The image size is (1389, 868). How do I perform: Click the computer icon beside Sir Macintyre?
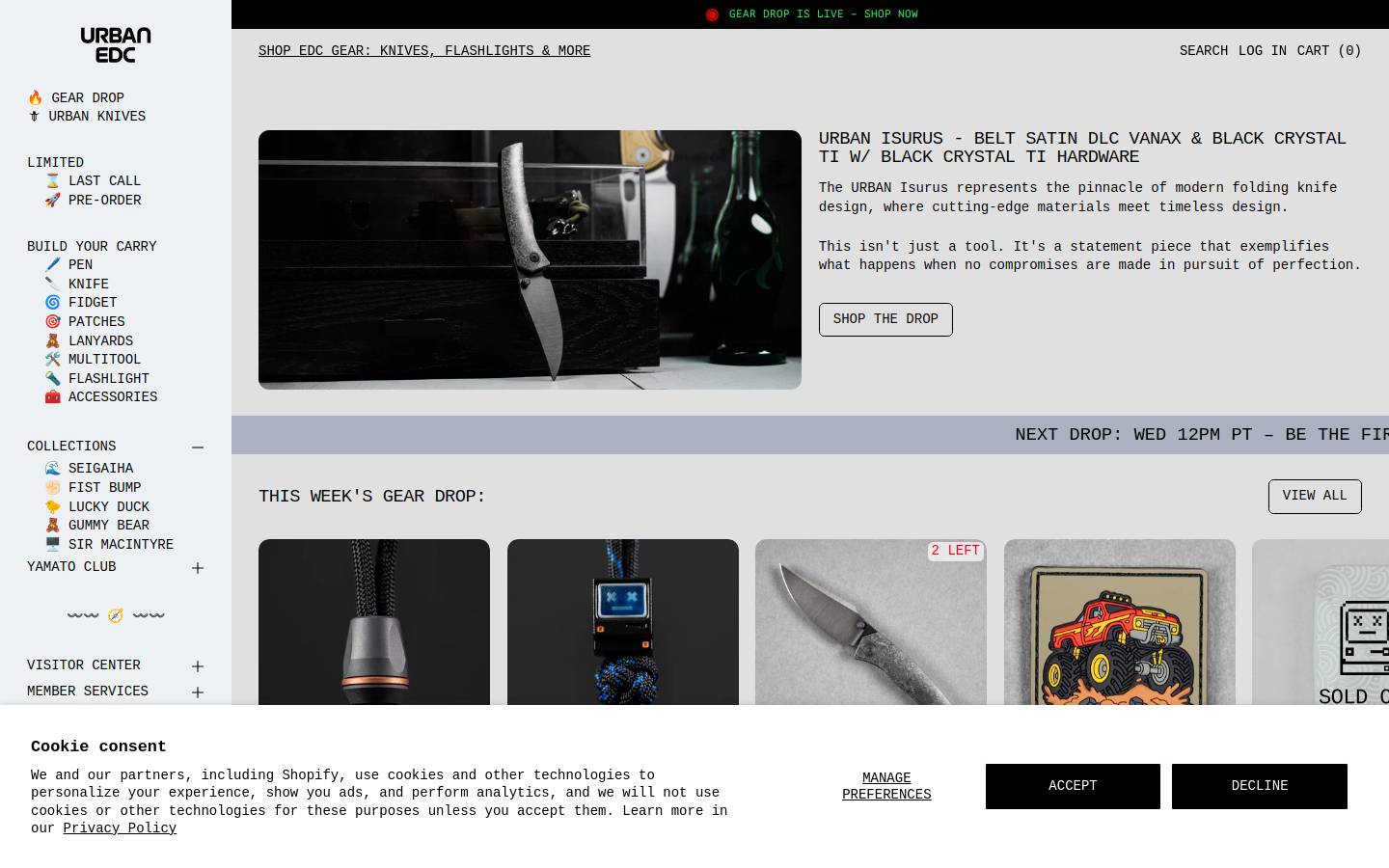52,545
